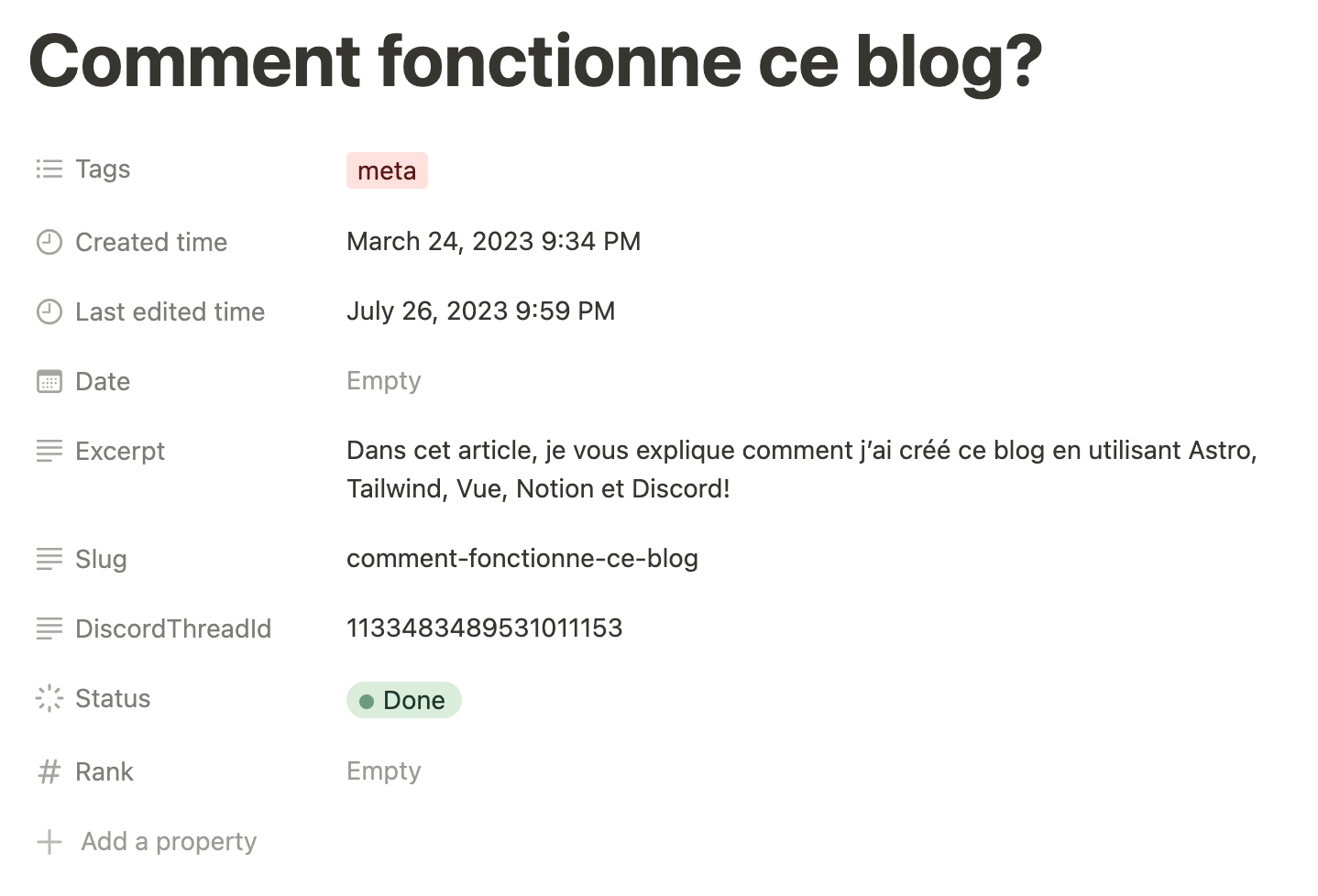Screen dimensions: 1318x896
Task: Click the Excerpt text-lines icon
Action: tap(49, 452)
